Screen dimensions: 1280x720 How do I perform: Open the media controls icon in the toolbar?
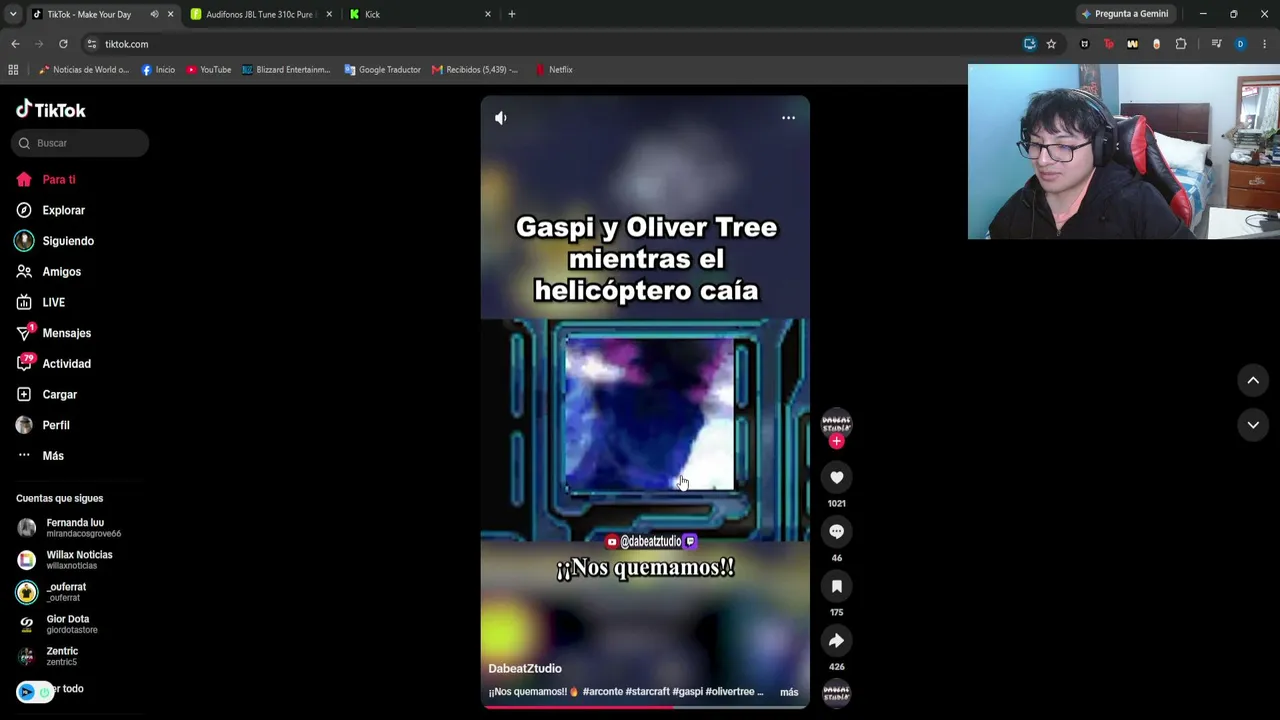(1216, 44)
